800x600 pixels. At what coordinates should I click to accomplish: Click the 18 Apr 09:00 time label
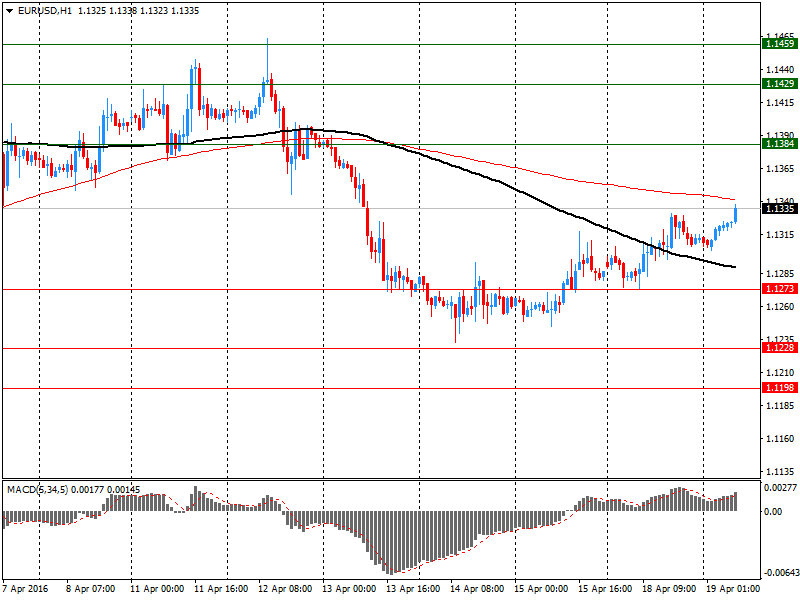669,589
